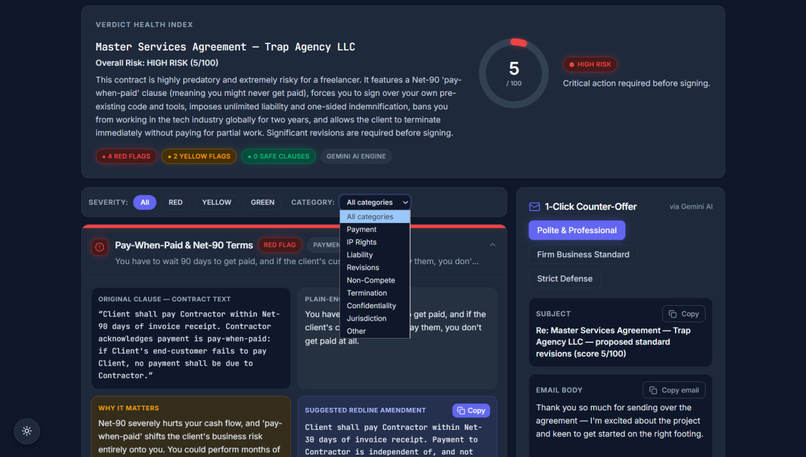Click the email SUBJECT label
This screenshot has width=806, height=457.
pyautogui.click(x=553, y=314)
